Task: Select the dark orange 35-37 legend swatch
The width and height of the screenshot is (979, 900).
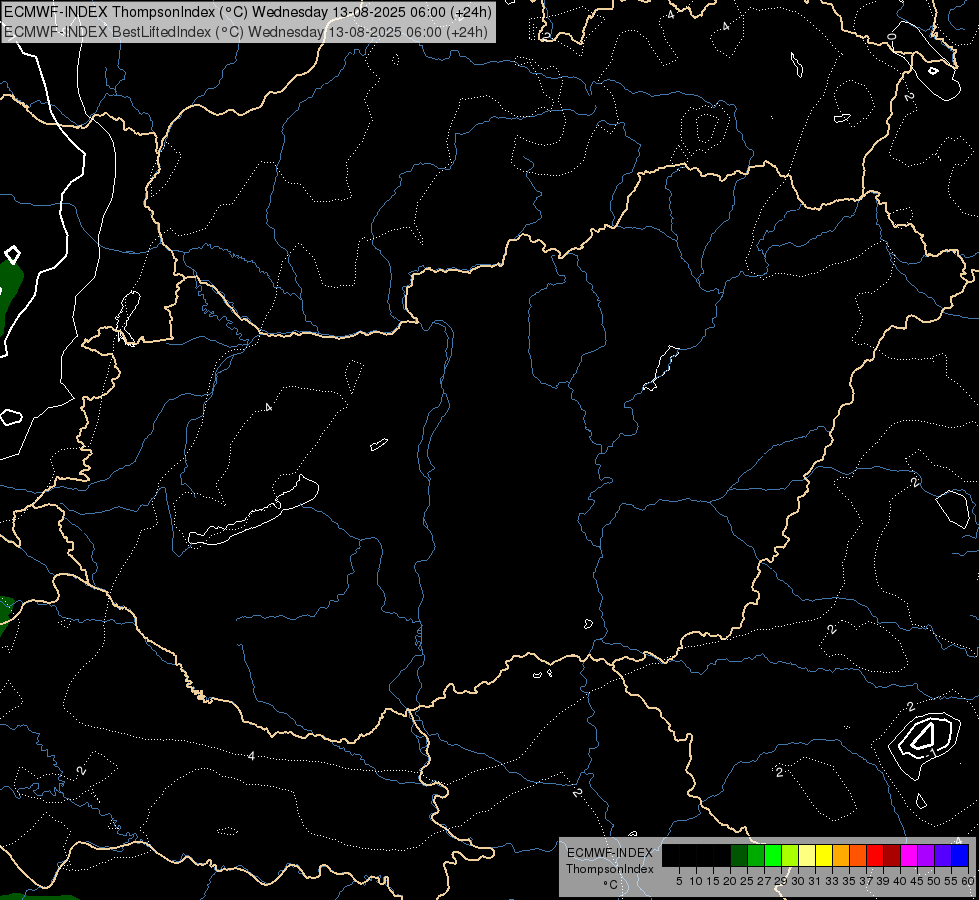Action: click(x=858, y=855)
